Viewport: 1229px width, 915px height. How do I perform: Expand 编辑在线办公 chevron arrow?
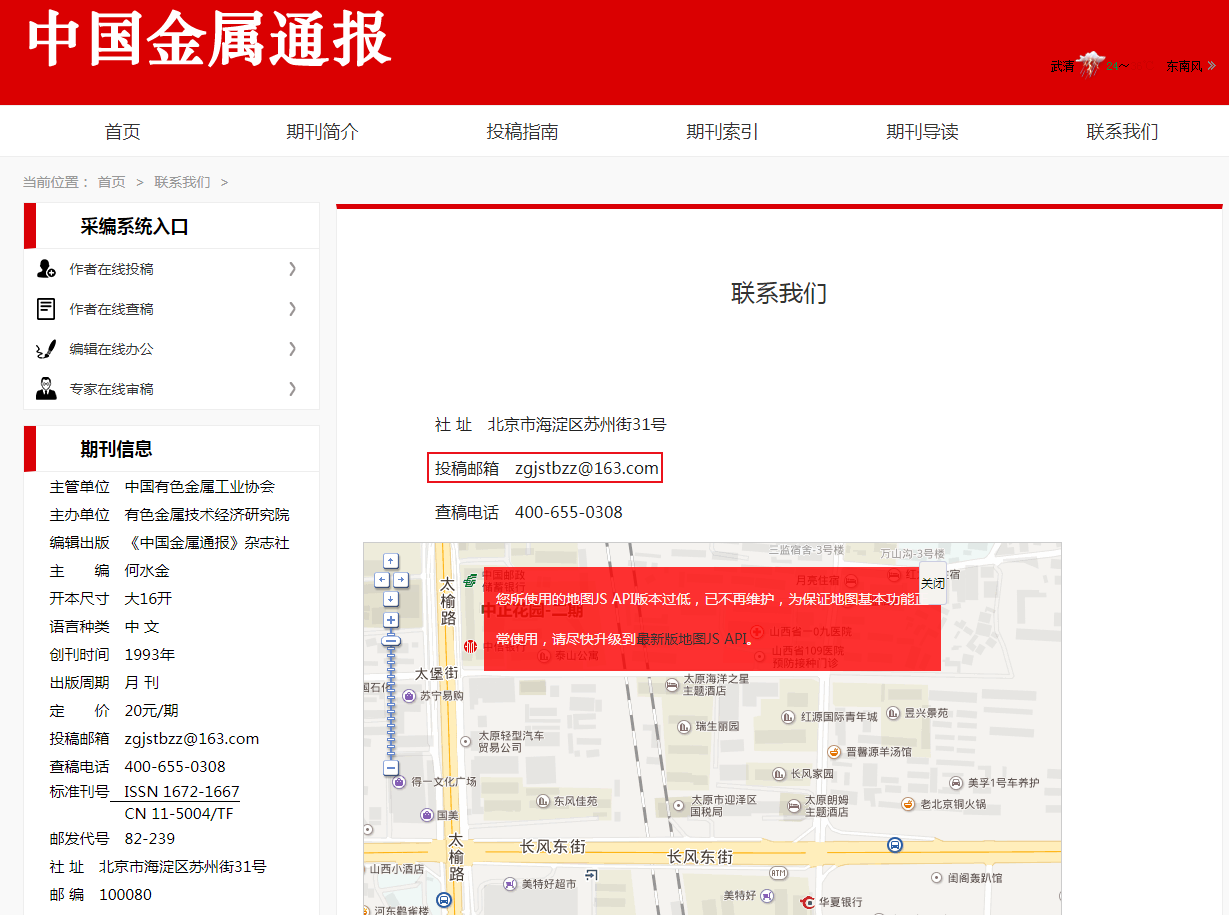292,348
